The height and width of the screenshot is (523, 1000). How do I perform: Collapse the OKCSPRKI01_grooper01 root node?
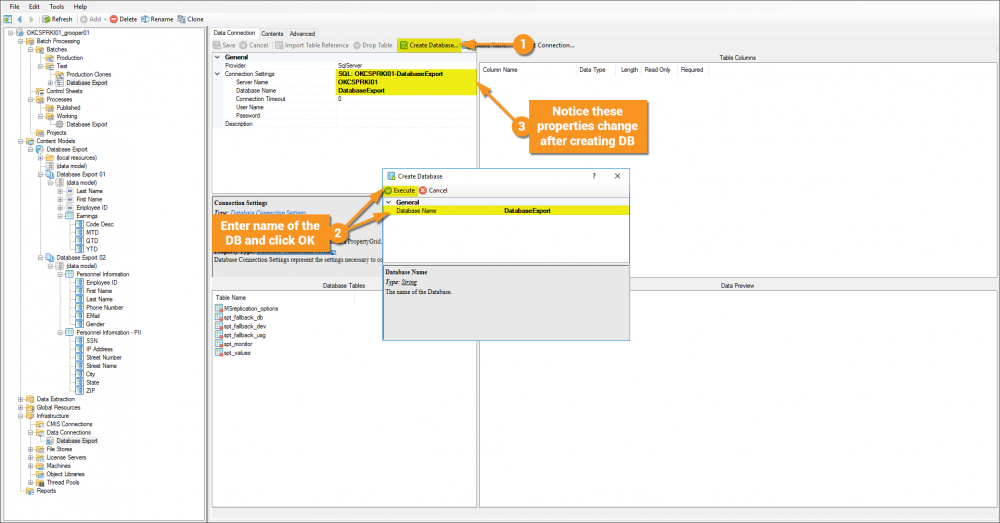point(11,33)
